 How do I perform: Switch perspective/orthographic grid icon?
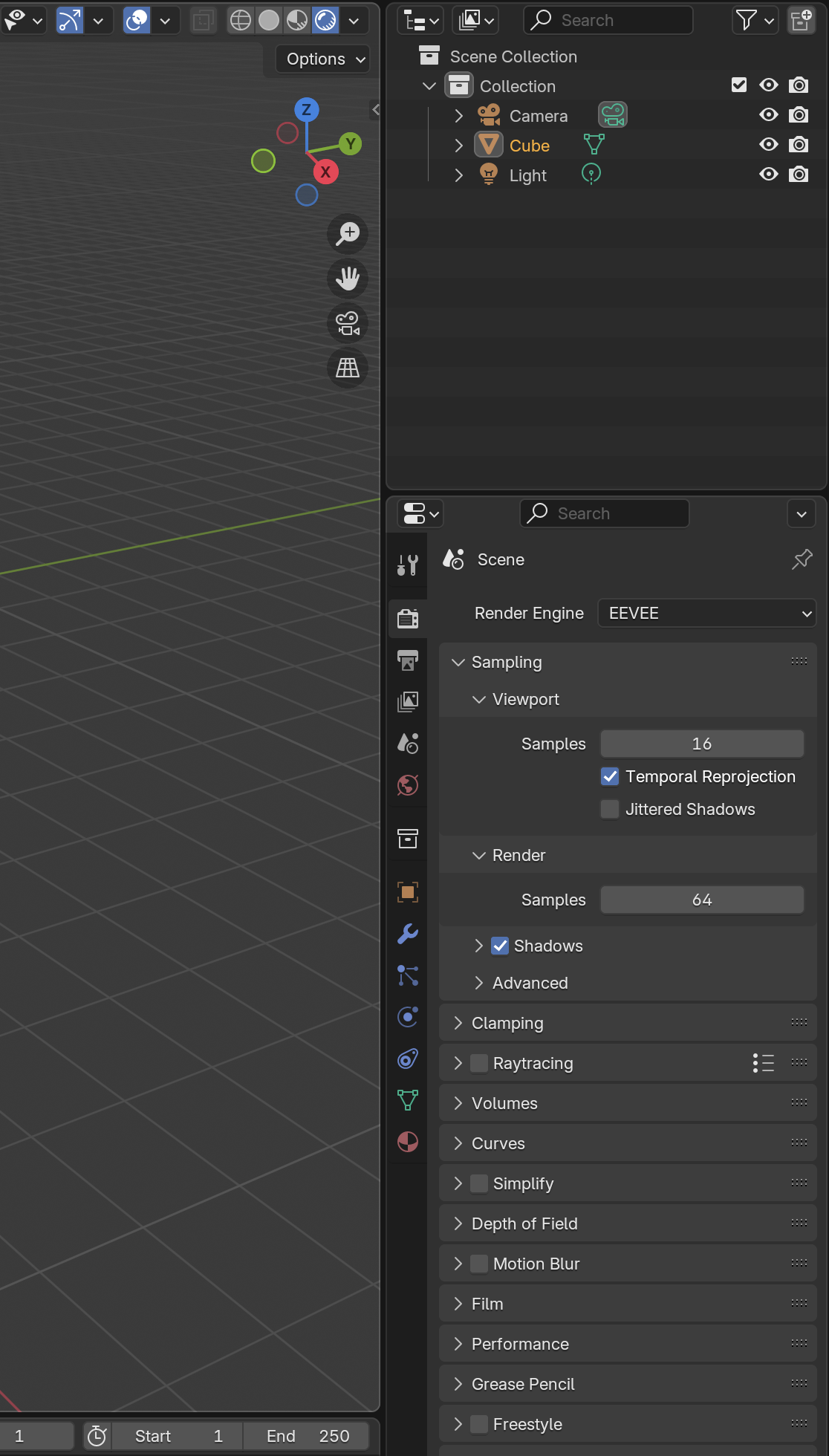pyautogui.click(x=348, y=368)
